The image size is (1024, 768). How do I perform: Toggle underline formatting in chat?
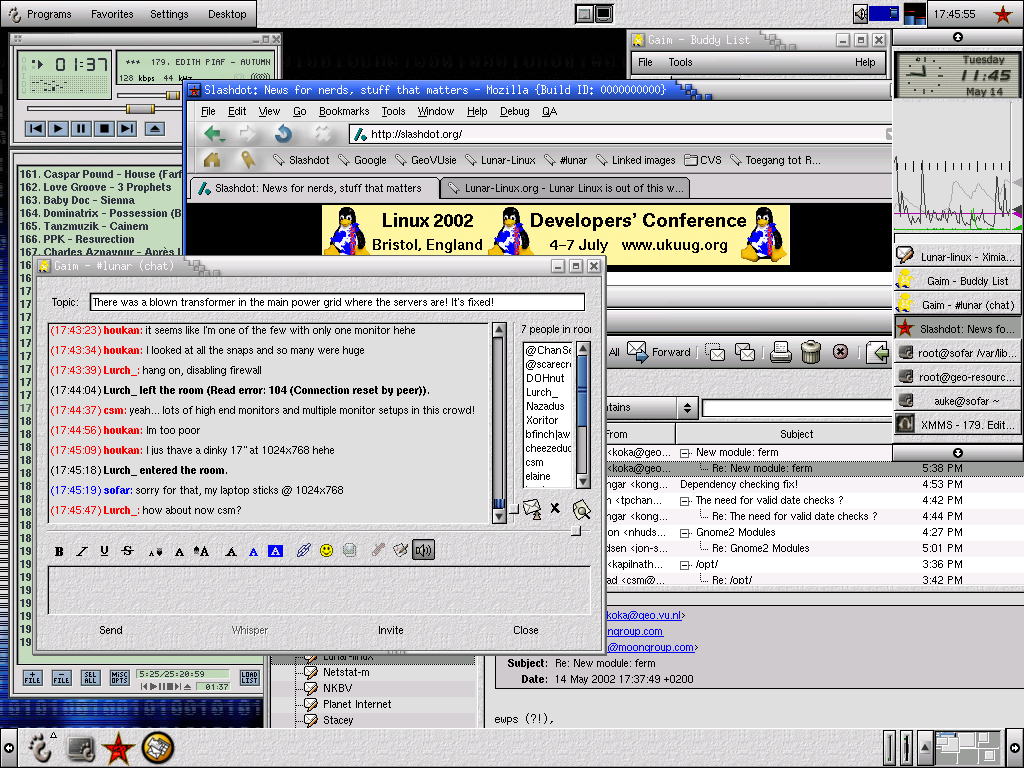pos(104,550)
